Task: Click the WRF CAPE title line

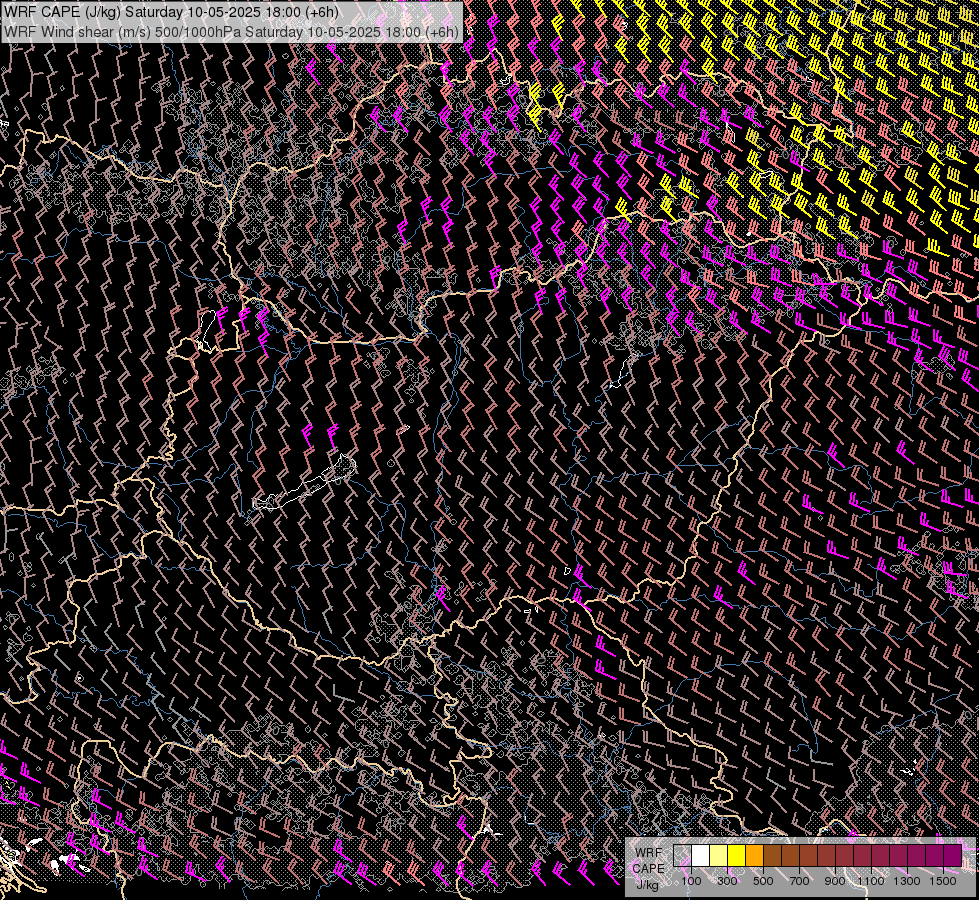Action: pyautogui.click(x=172, y=12)
